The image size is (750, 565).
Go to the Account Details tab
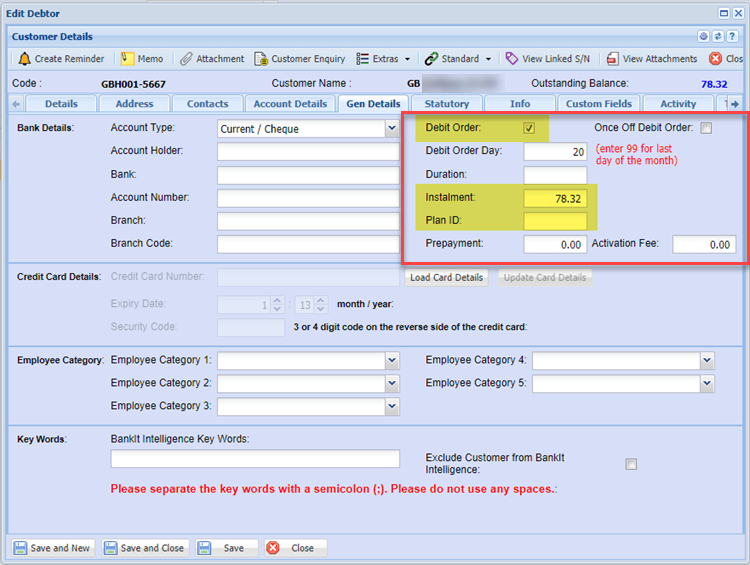[290, 104]
